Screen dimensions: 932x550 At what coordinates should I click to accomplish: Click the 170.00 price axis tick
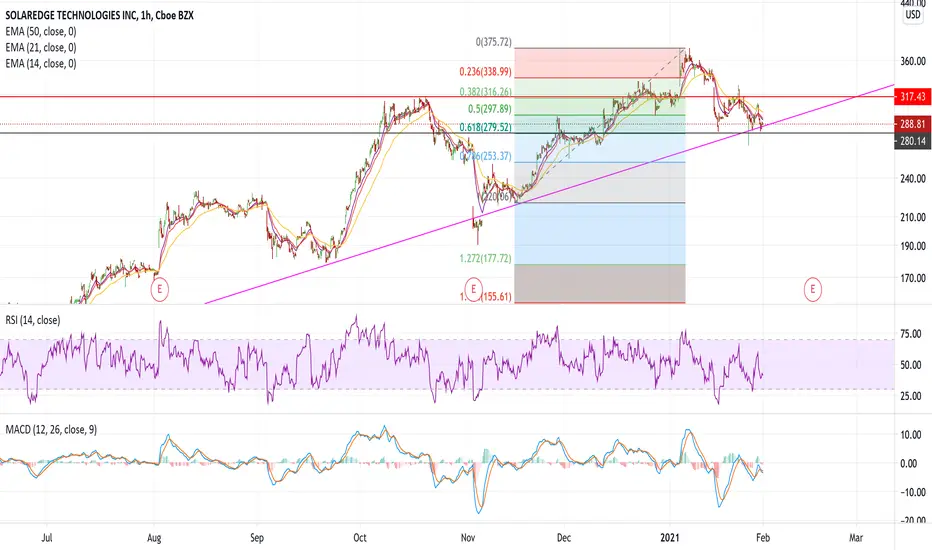point(912,278)
